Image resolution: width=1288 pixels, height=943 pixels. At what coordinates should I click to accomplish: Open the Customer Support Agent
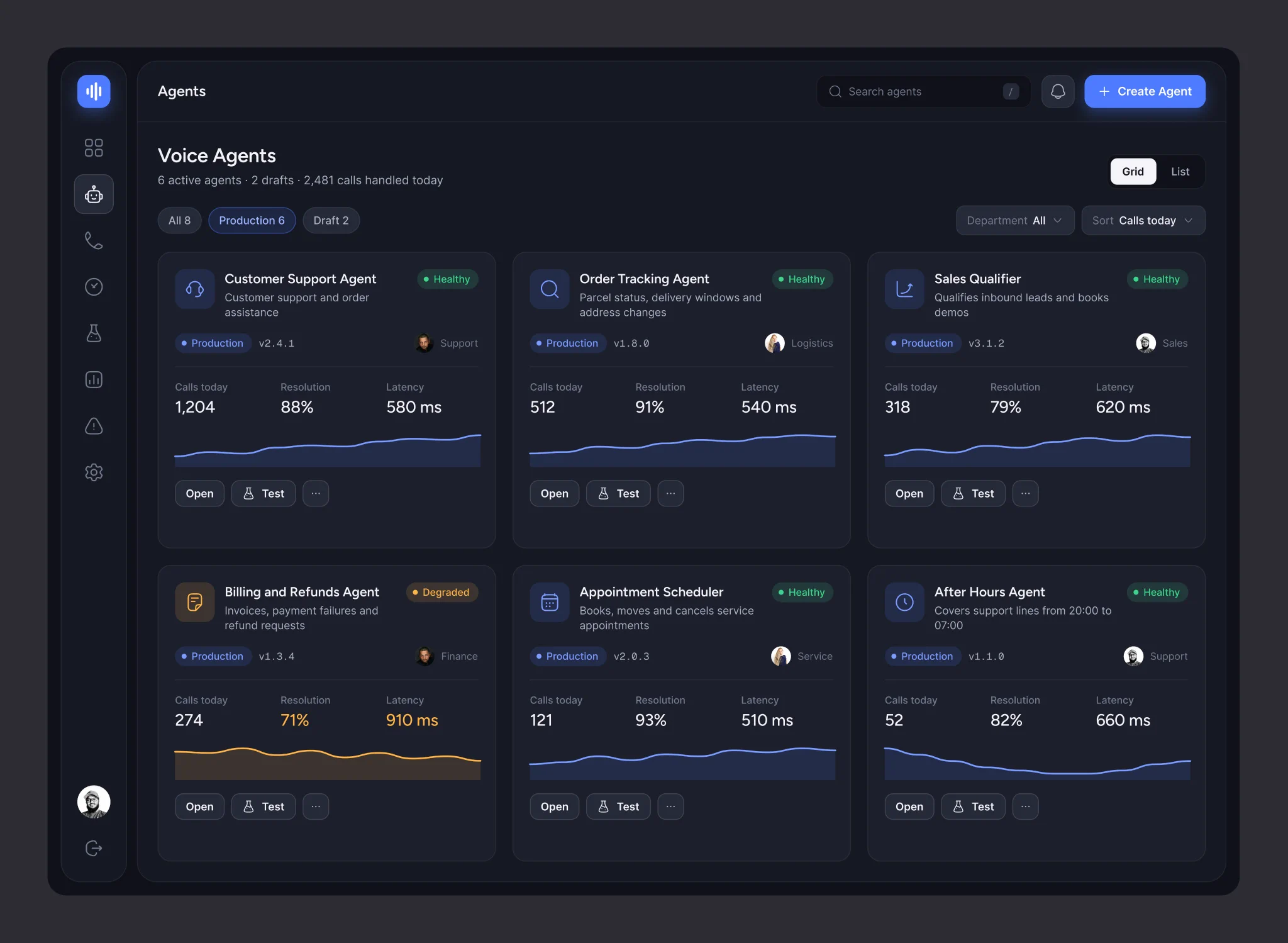click(199, 493)
